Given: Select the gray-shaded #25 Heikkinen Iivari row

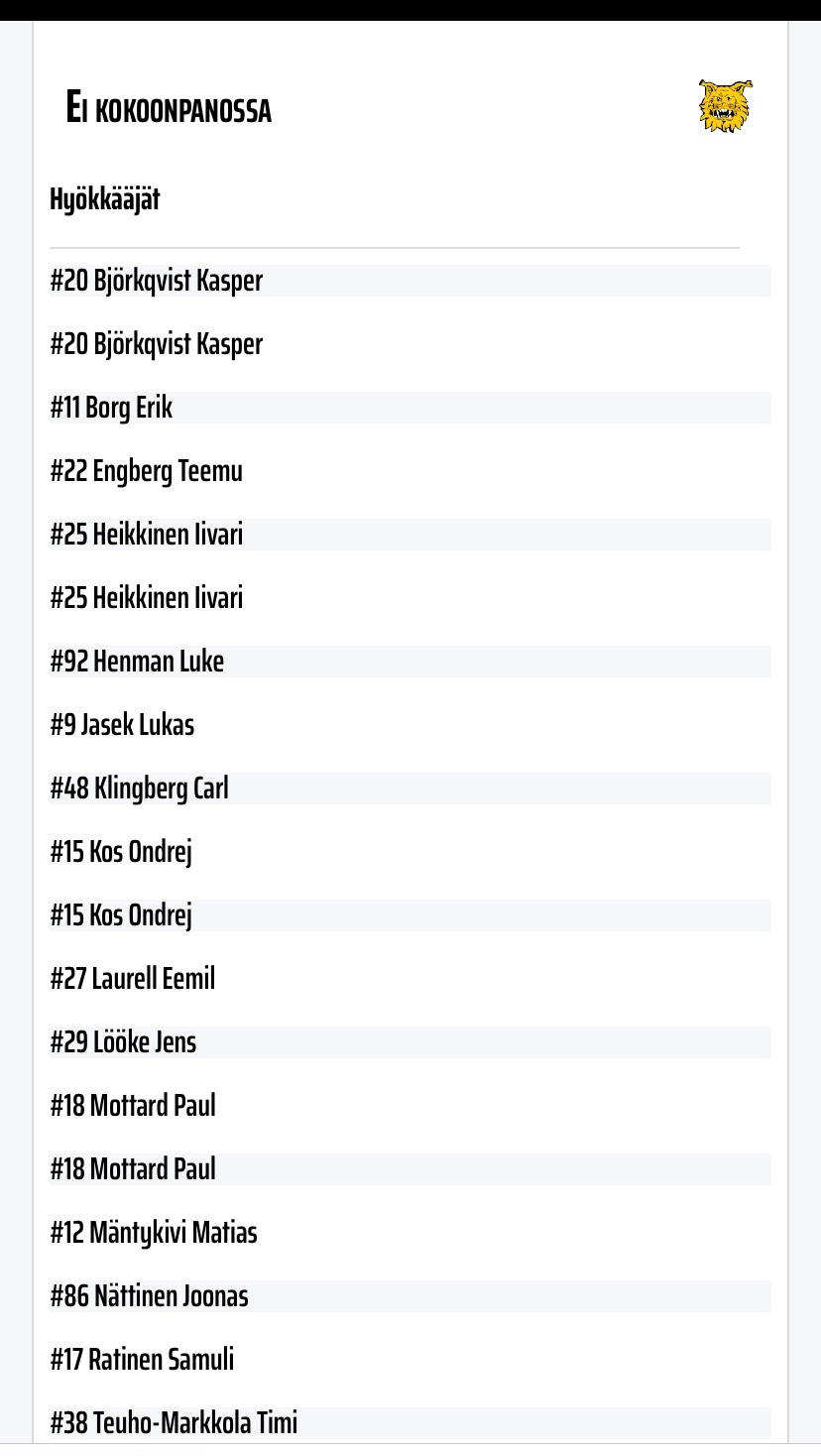Looking at the screenshot, I should [147, 535].
